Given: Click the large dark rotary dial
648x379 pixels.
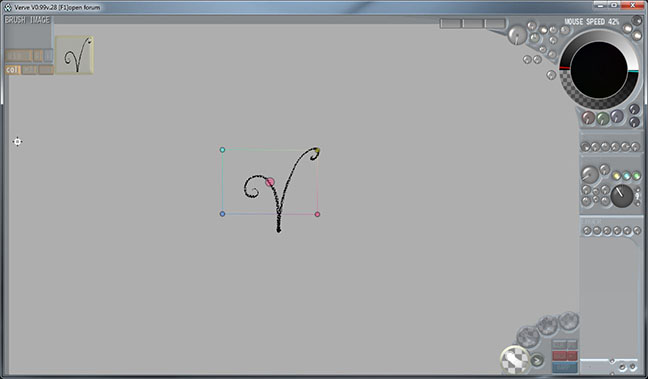Looking at the screenshot, I should [622, 195].
